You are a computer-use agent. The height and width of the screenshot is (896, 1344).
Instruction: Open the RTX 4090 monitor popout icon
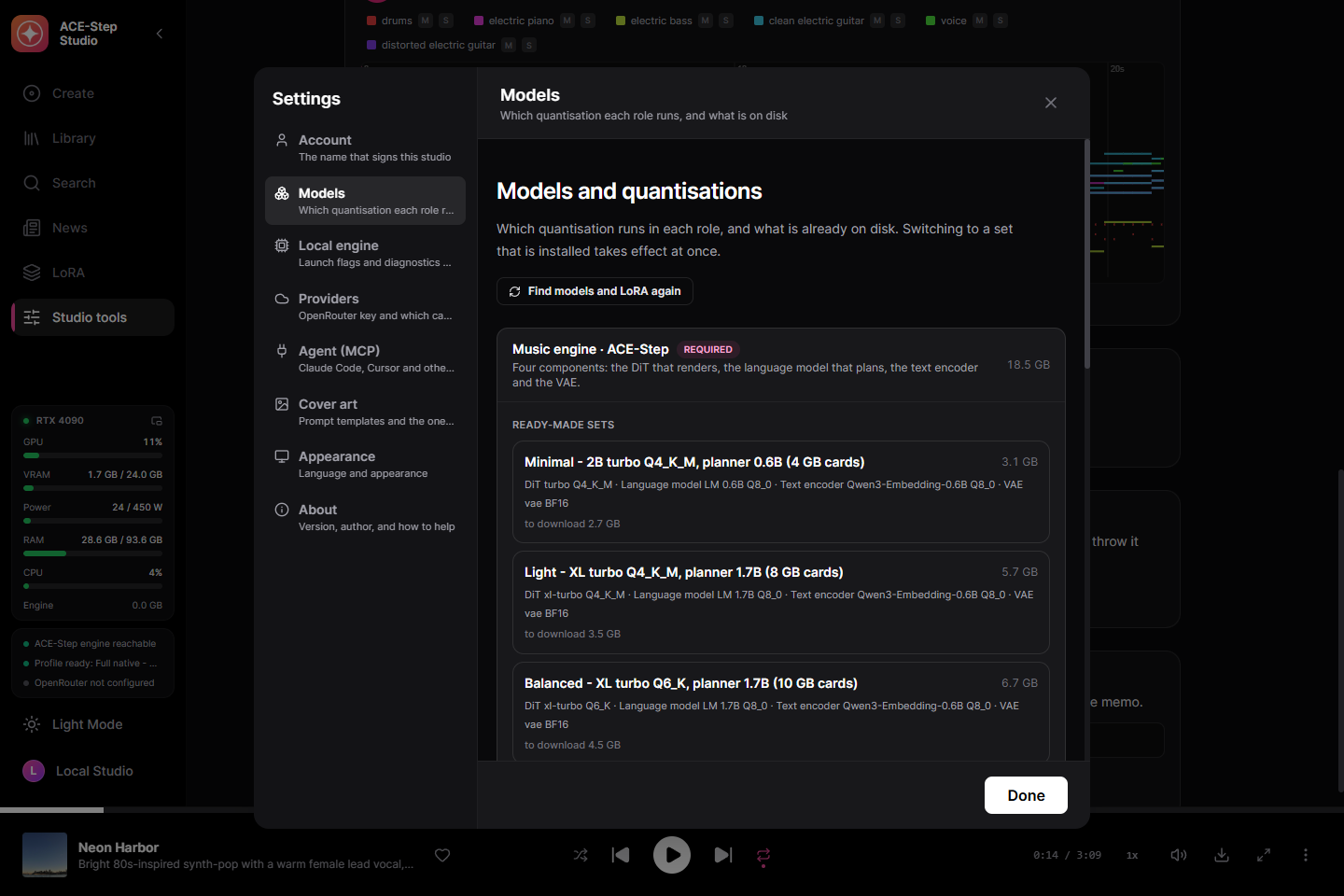pos(157,421)
